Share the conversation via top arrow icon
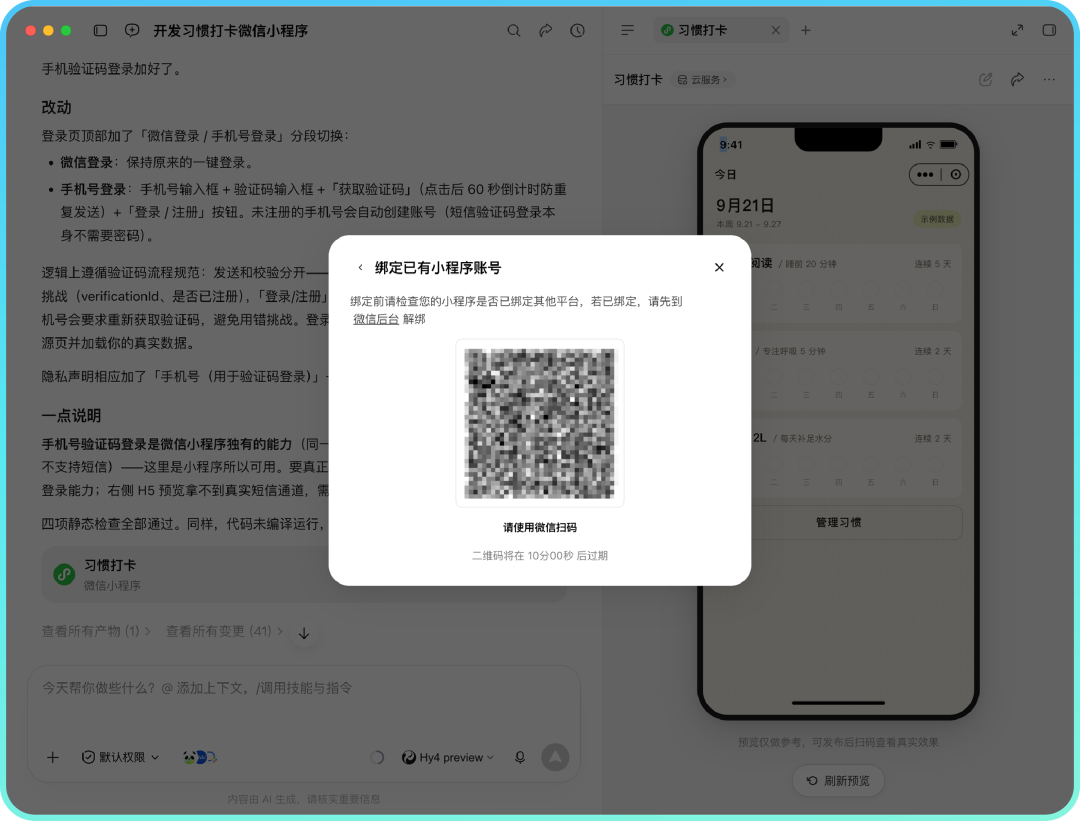The width and height of the screenshot is (1080, 821). [x=546, y=30]
